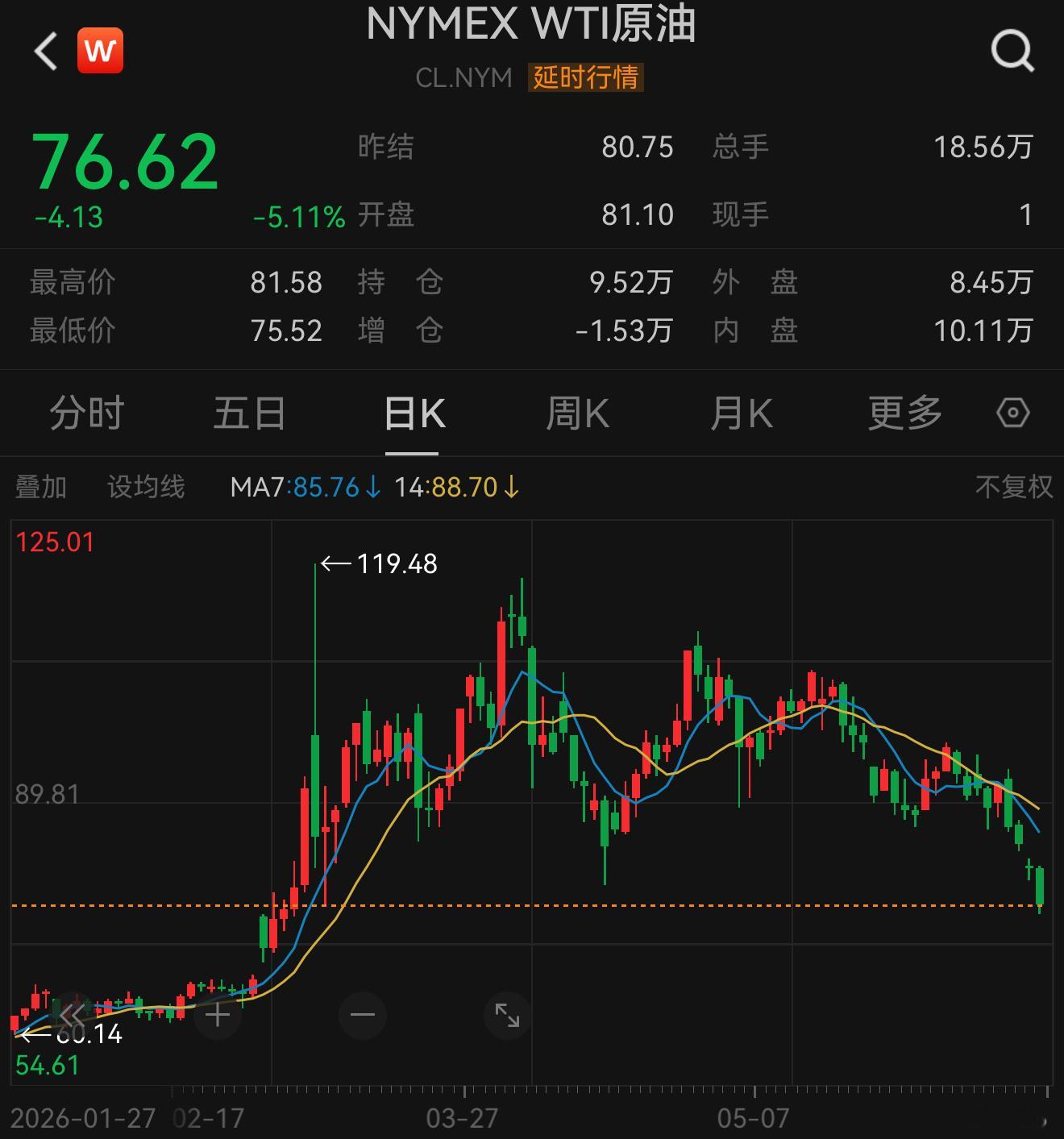Tap the red W app logo icon

pyautogui.click(x=100, y=51)
